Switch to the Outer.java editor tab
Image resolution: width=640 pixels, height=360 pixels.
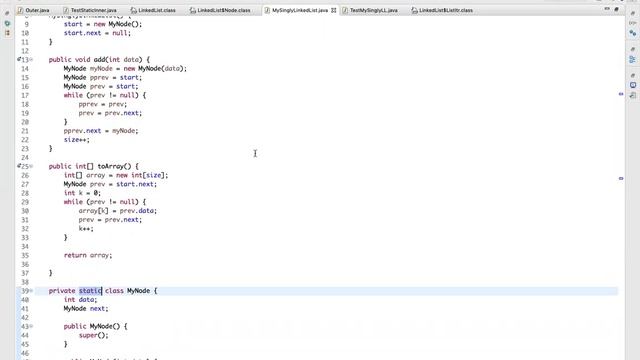click(x=33, y=10)
